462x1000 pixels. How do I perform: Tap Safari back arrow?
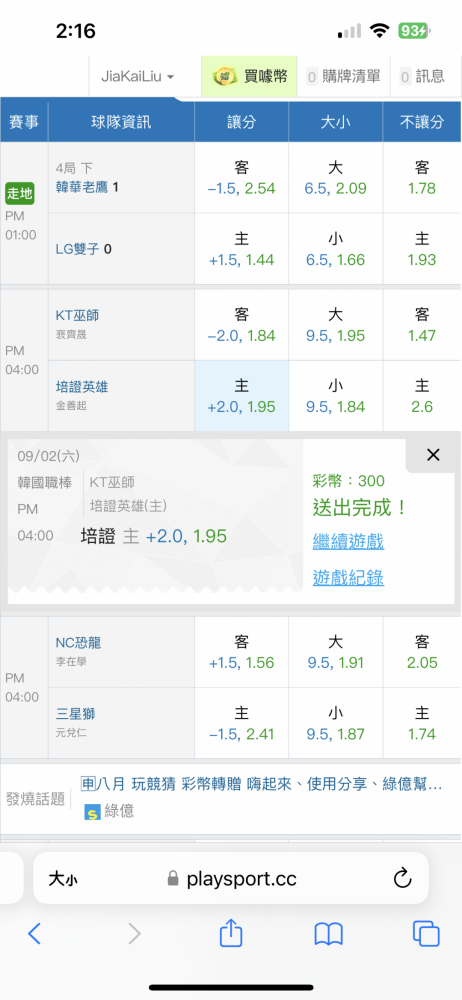[x=34, y=934]
